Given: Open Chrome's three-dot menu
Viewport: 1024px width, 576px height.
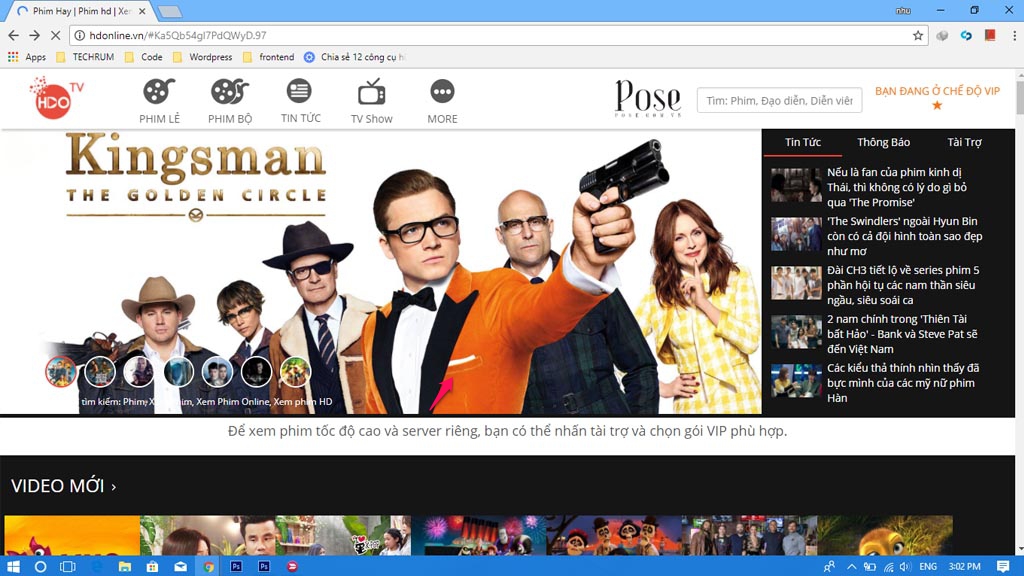Looking at the screenshot, I should click(x=1014, y=35).
